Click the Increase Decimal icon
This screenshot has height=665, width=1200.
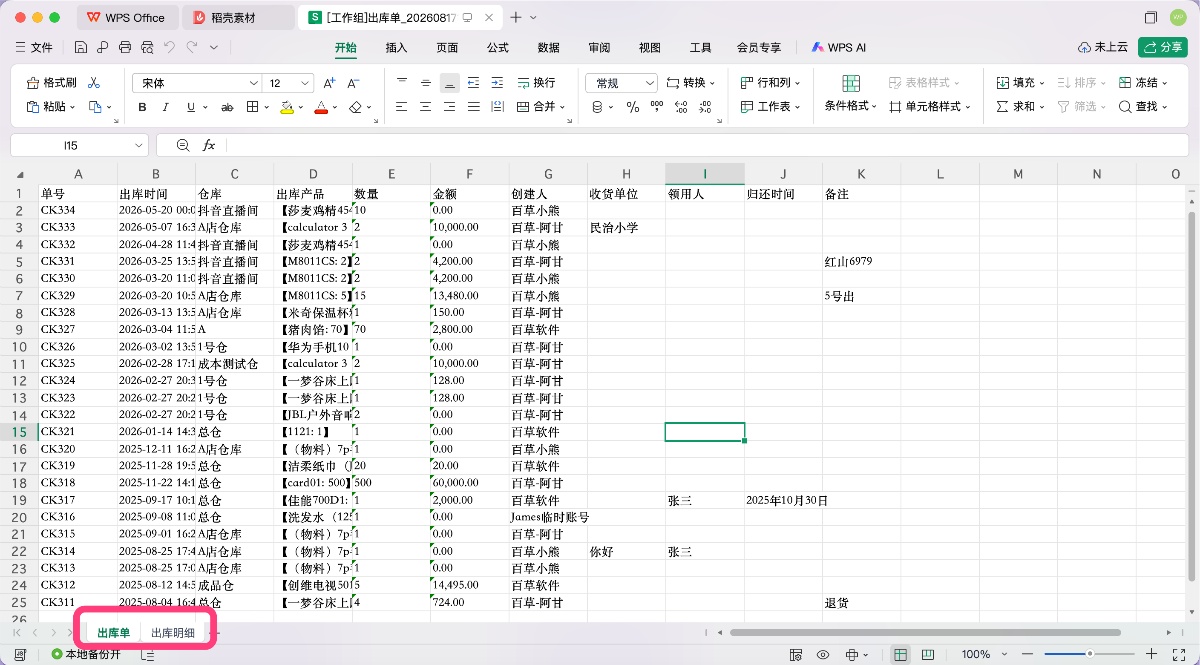click(x=682, y=107)
